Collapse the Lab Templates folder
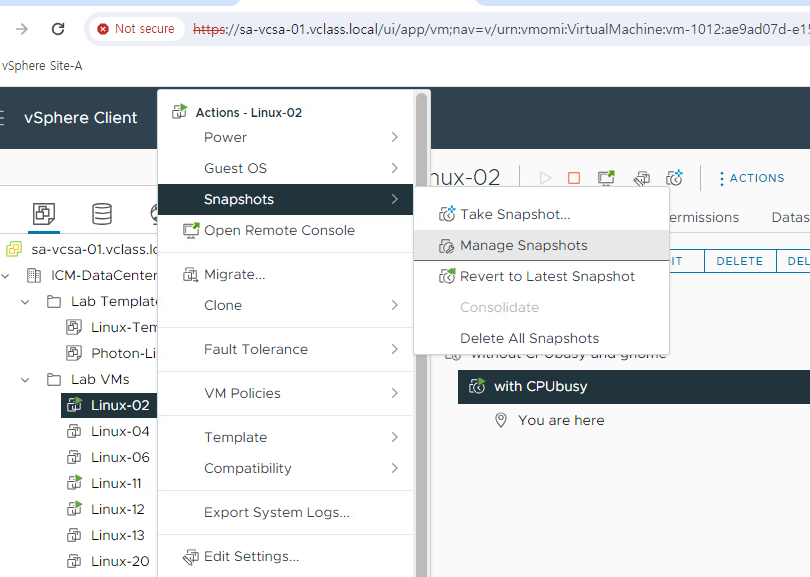This screenshot has height=577, width=810. click(25, 302)
